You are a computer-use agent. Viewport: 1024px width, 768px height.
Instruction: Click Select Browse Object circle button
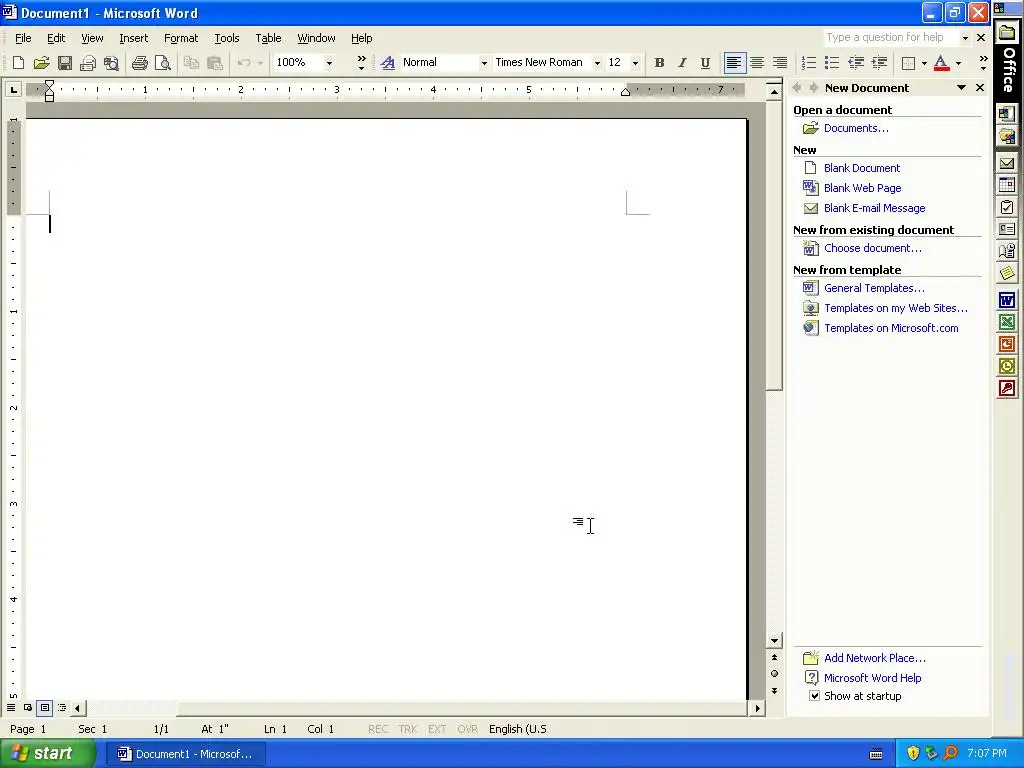[x=775, y=674]
